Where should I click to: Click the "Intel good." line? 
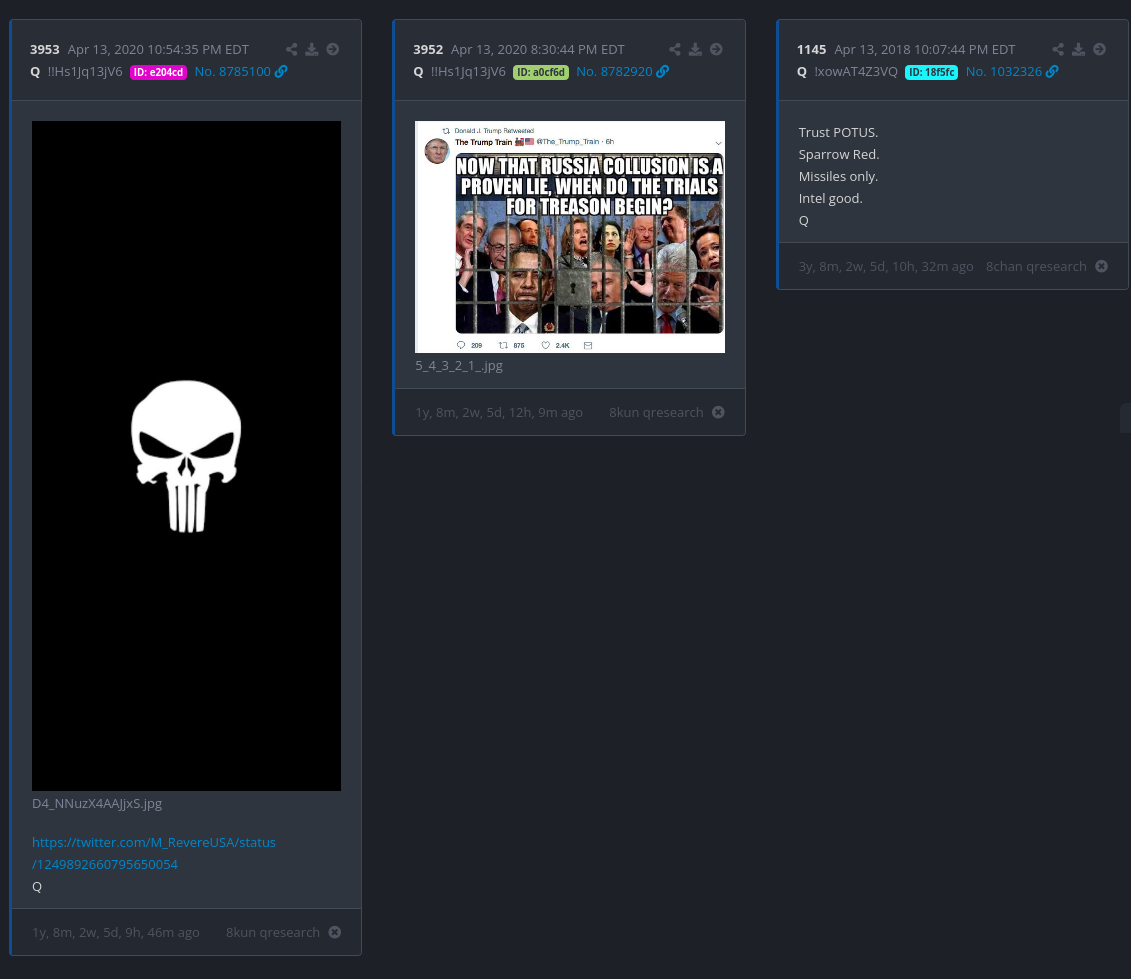(x=830, y=198)
